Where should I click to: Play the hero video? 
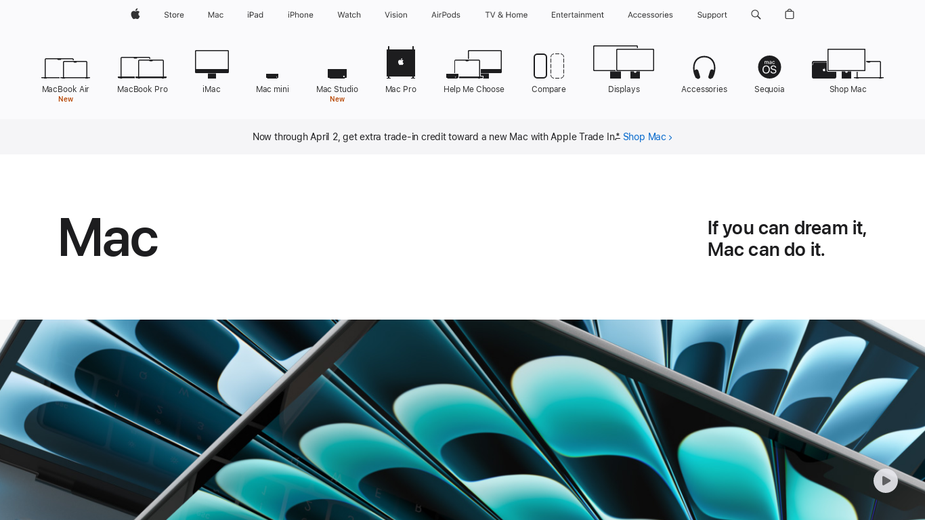[x=885, y=481]
